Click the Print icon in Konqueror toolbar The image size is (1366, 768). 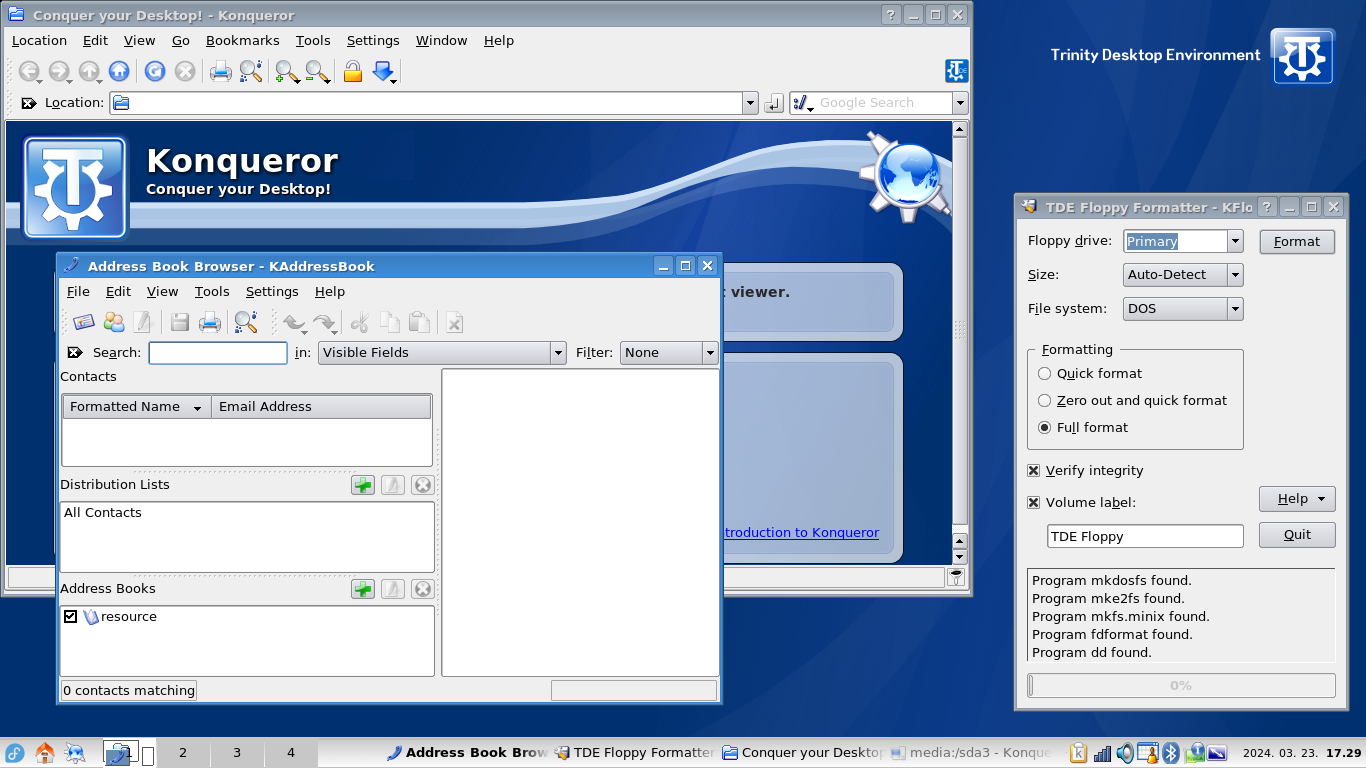click(220, 71)
